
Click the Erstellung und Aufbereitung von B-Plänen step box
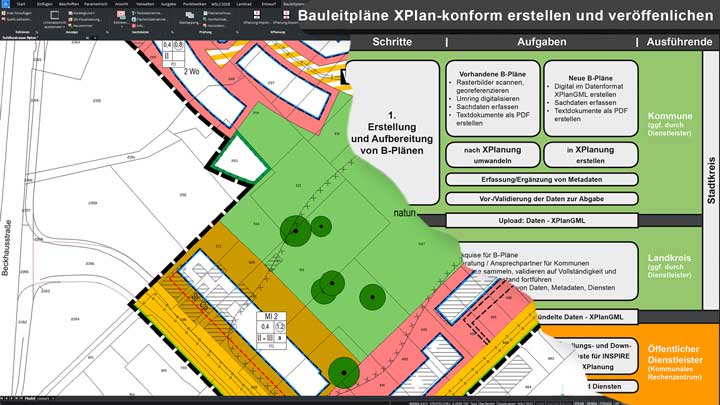coord(392,132)
